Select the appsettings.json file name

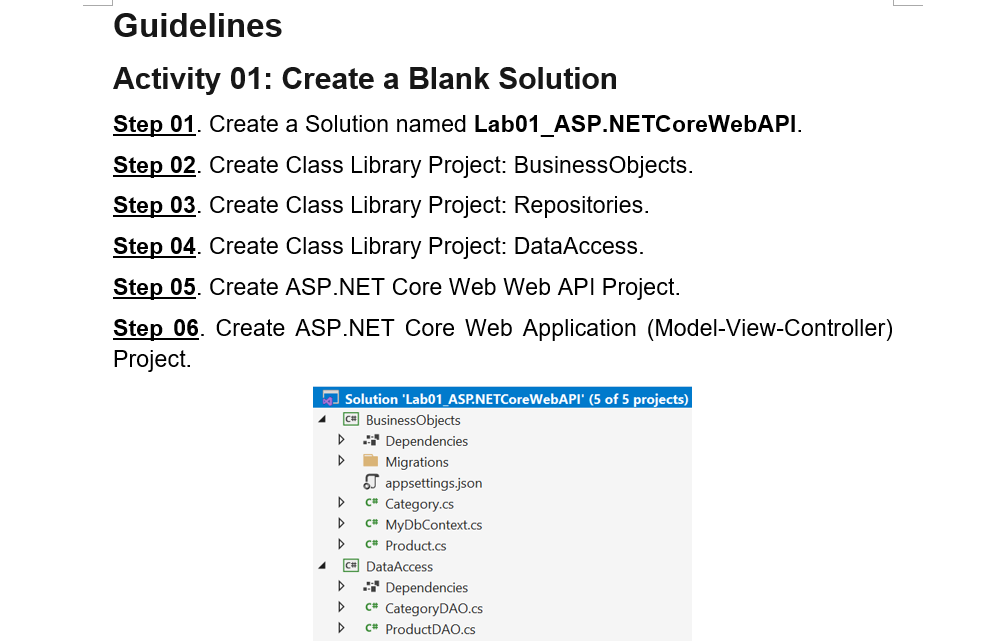pos(433,483)
